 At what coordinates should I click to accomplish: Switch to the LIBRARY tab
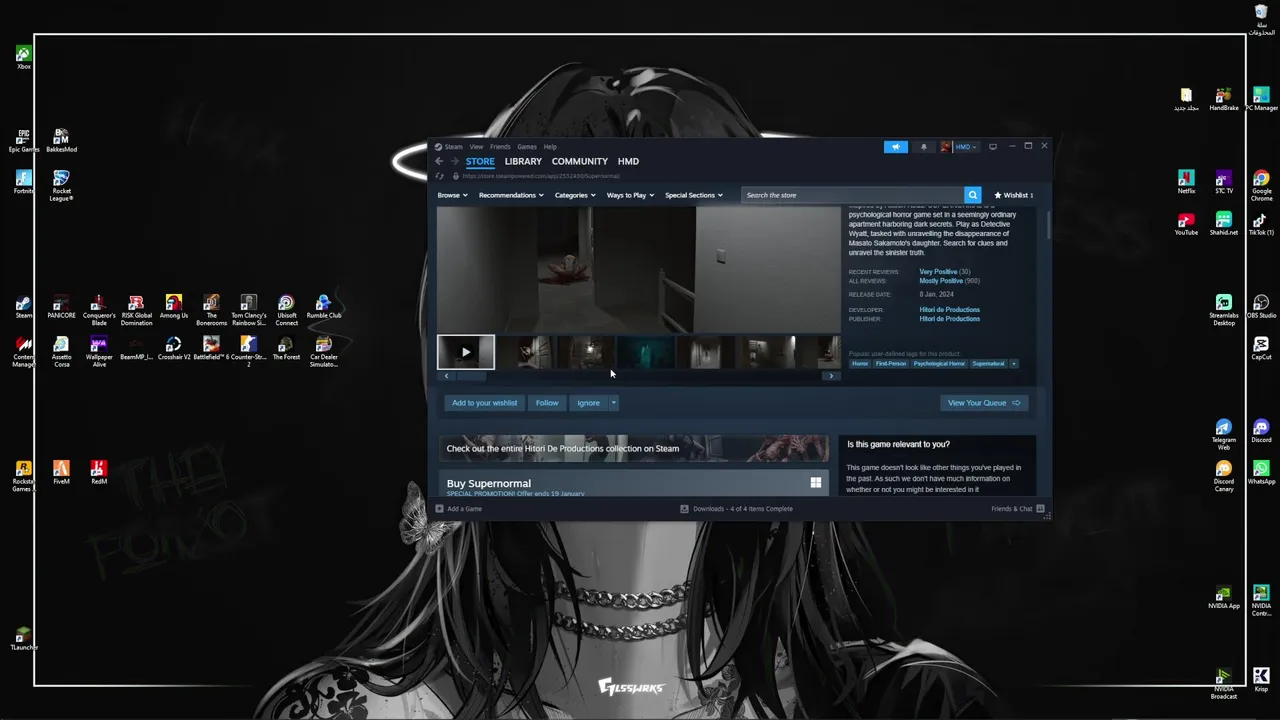pos(523,161)
